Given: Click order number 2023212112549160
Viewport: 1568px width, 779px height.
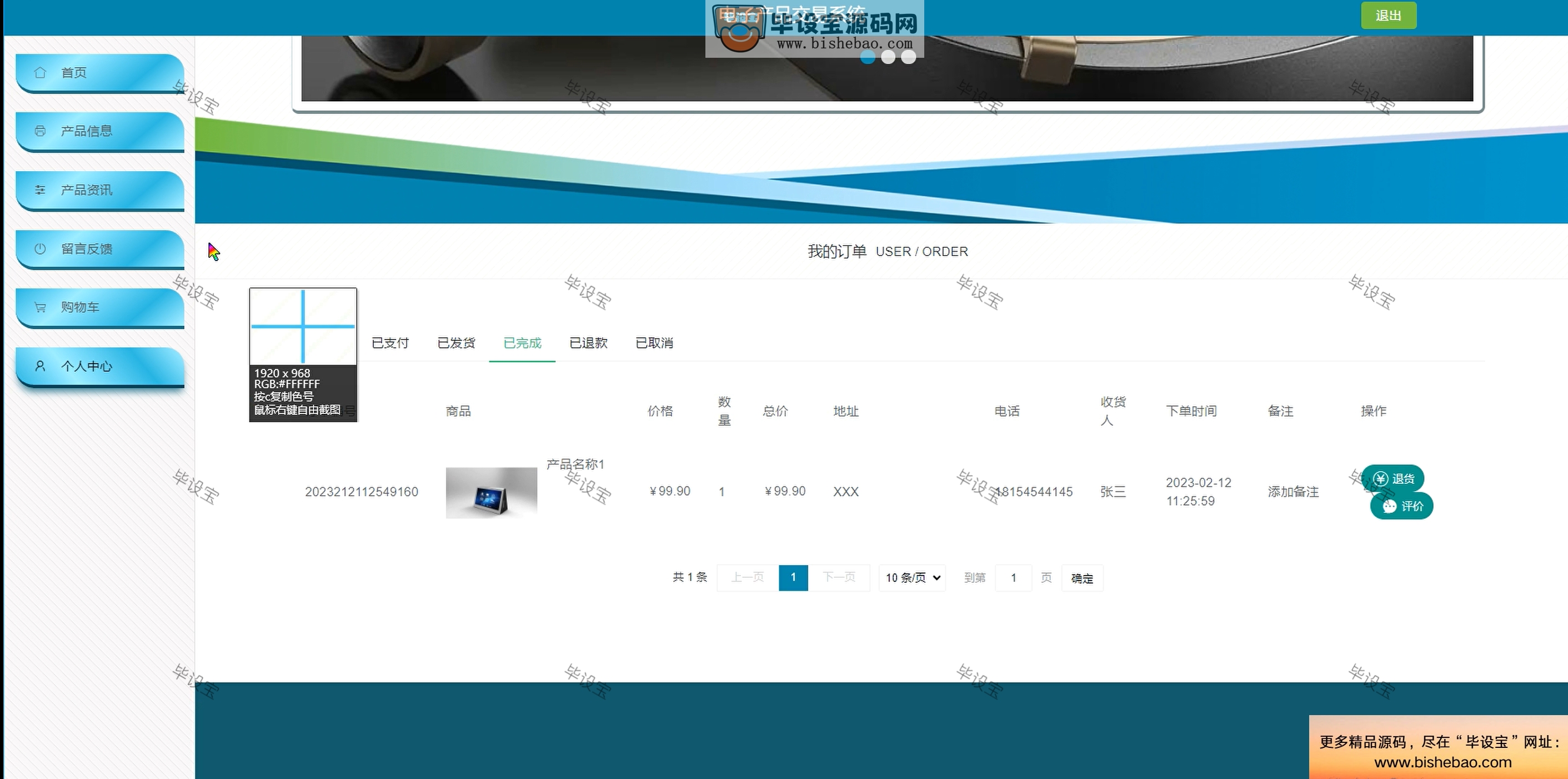Looking at the screenshot, I should [x=362, y=492].
